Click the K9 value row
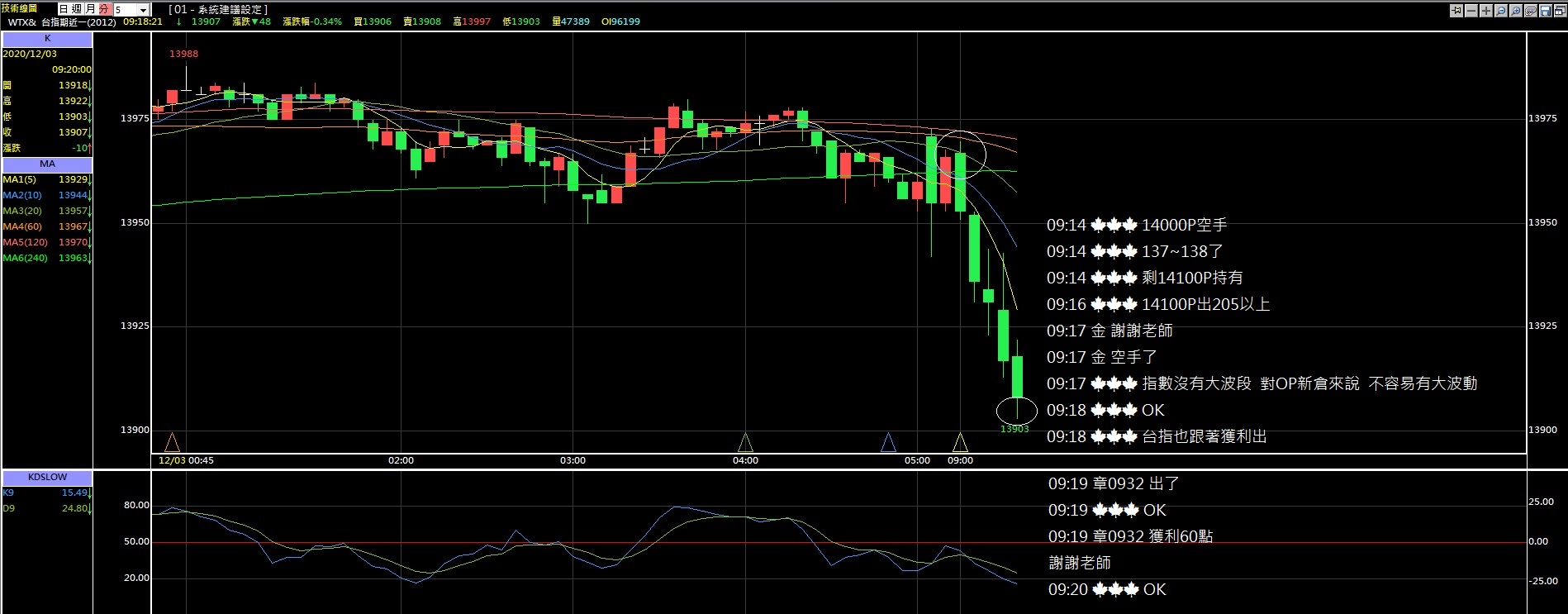Image resolution: width=1568 pixels, height=614 pixels. tap(47, 493)
